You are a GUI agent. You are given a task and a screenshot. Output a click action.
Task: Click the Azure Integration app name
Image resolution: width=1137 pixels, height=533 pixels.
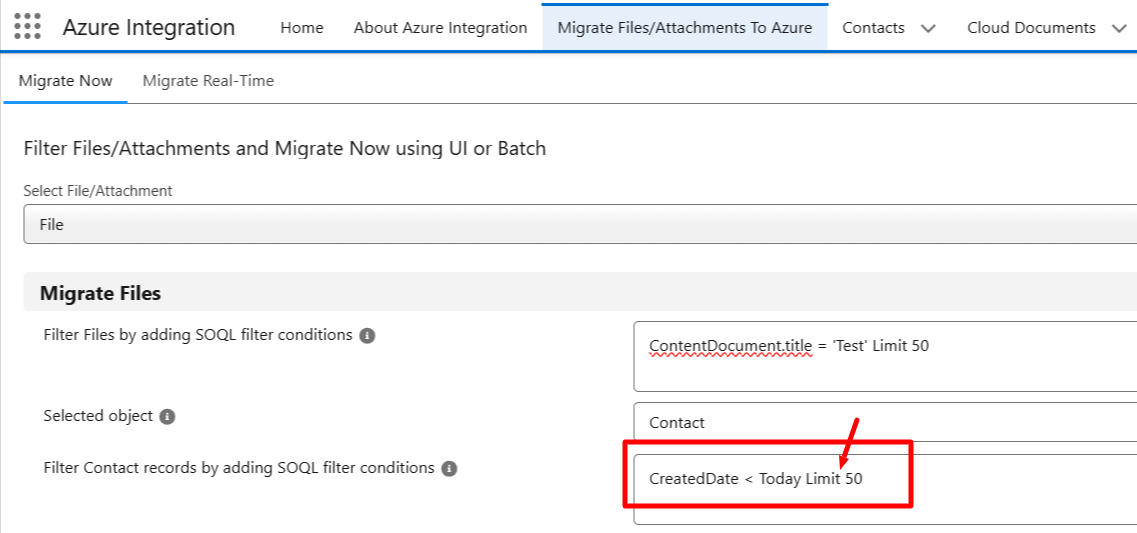149,28
